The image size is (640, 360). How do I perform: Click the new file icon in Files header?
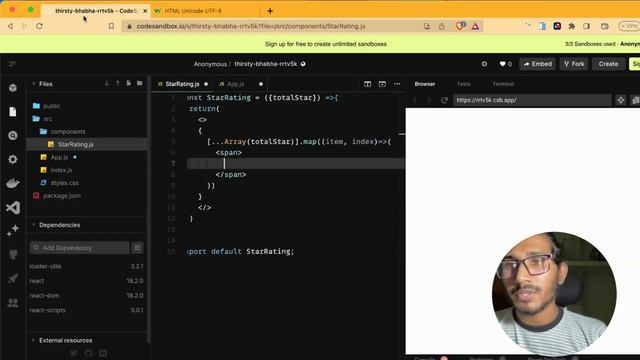click(x=129, y=83)
